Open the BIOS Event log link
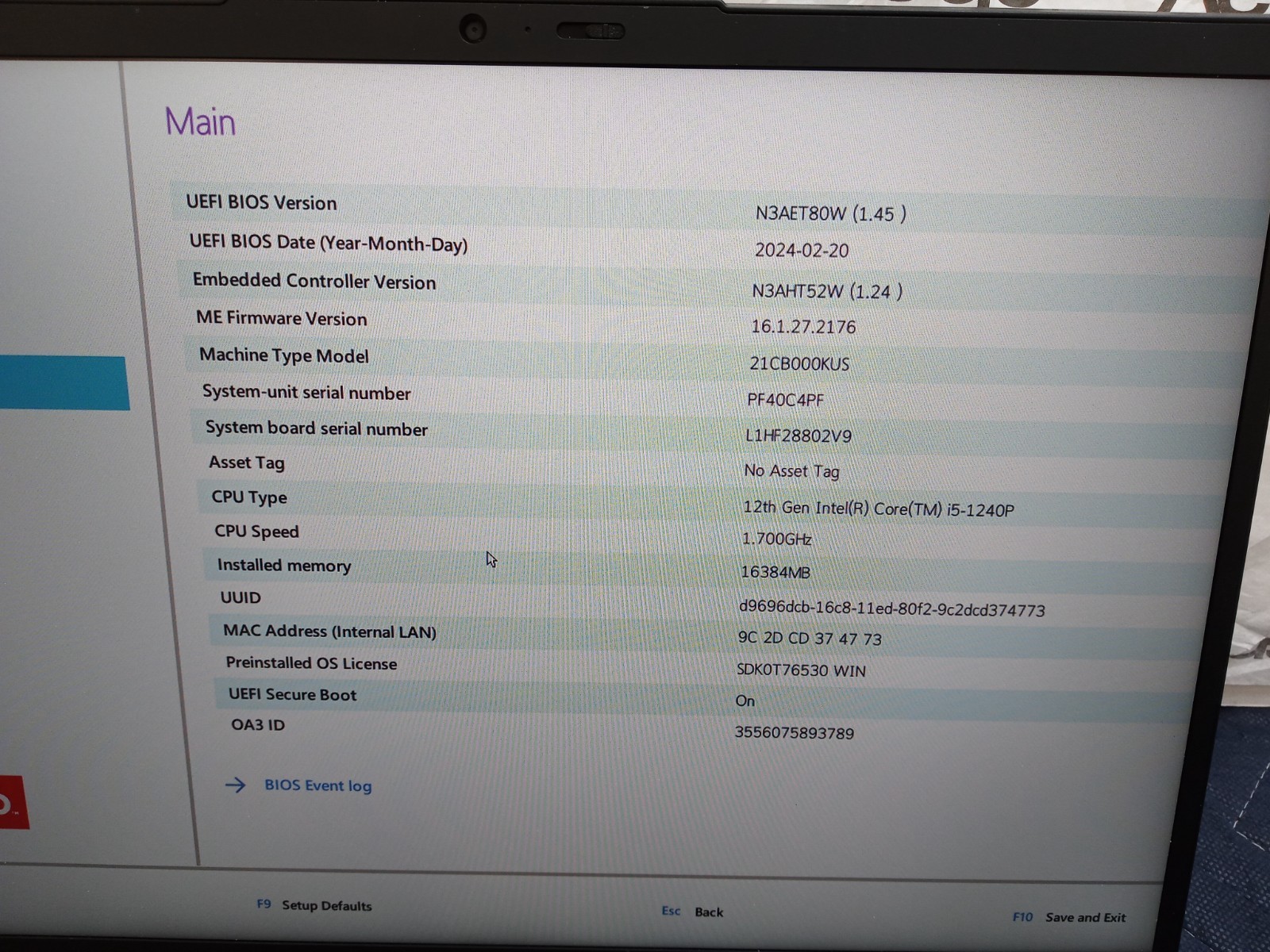Screen dimensions: 1270x952 click(x=317, y=785)
